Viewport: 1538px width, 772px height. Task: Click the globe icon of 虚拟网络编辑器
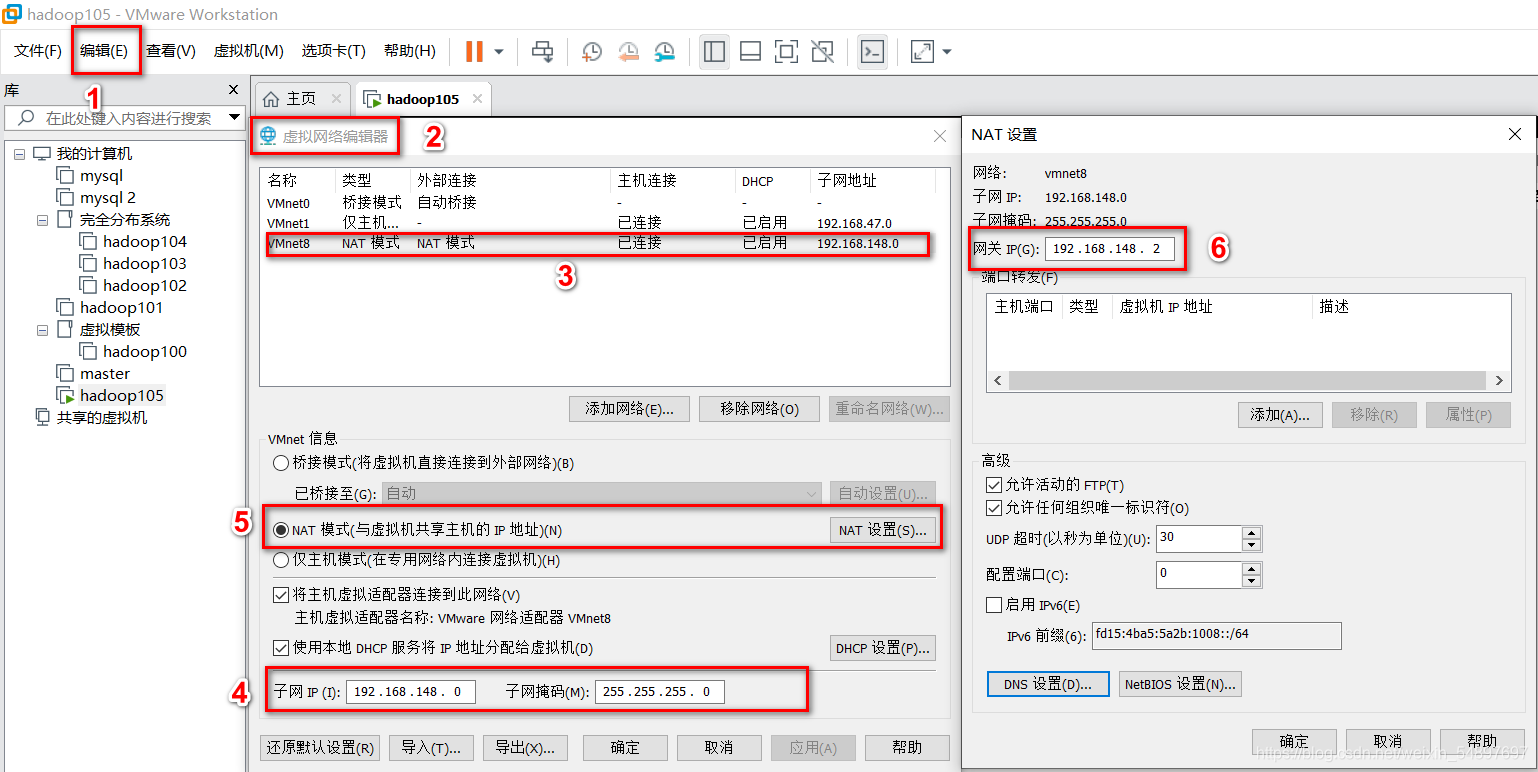click(268, 135)
